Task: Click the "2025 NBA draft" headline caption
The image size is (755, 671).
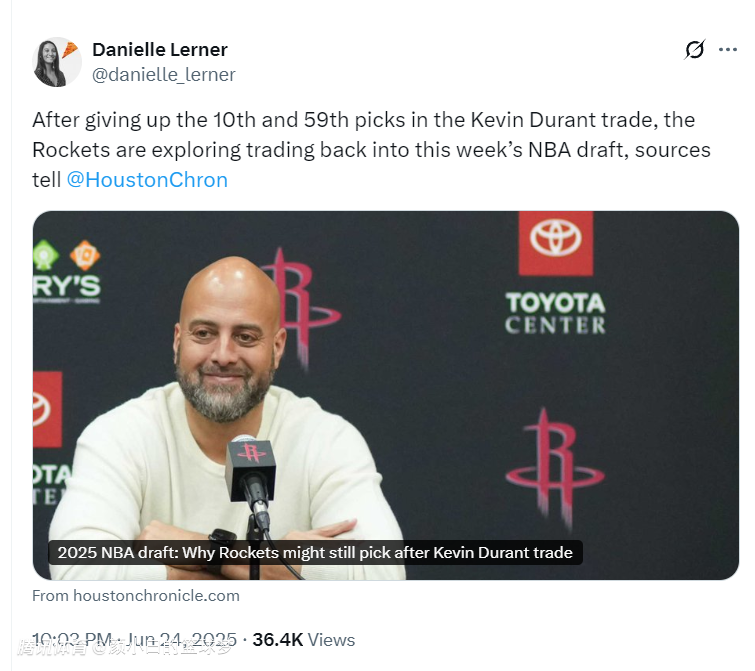Action: 315,552
